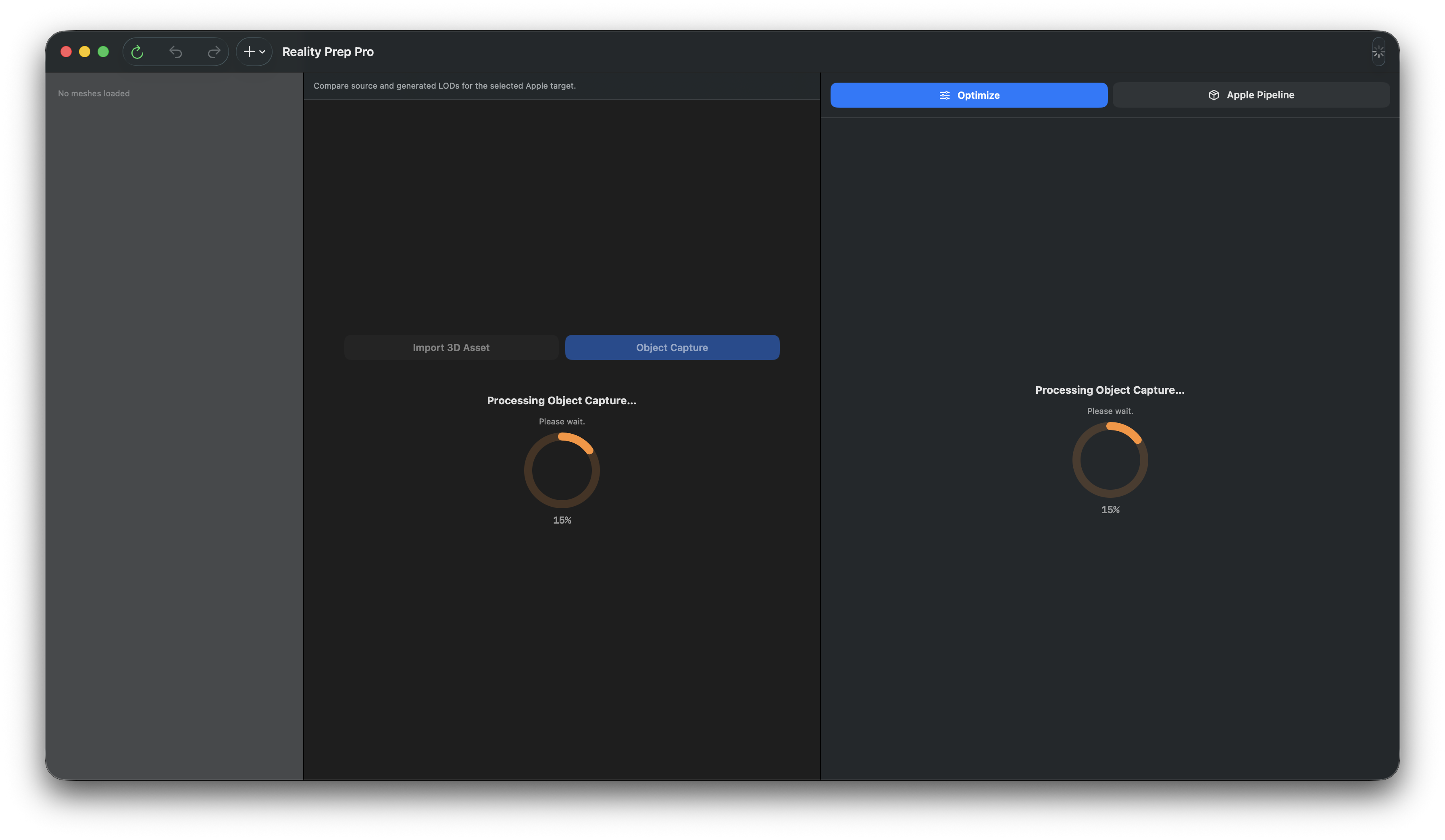This screenshot has width=1445, height=840.
Task: Click the orange progress spinner in right panel
Action: coord(1110,459)
